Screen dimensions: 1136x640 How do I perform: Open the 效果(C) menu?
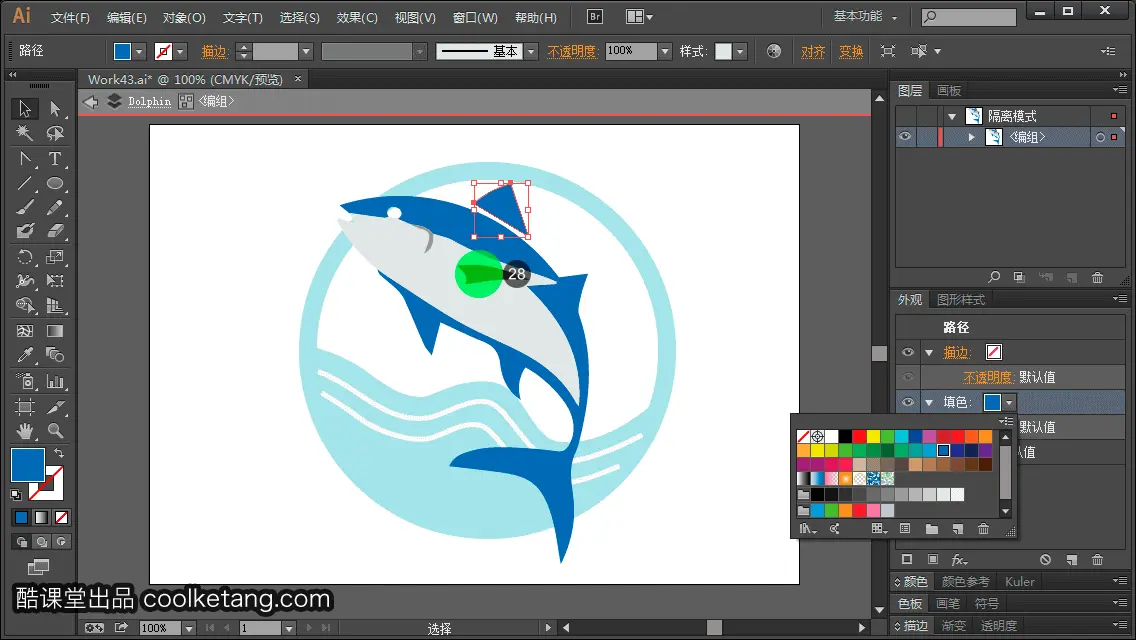click(357, 17)
